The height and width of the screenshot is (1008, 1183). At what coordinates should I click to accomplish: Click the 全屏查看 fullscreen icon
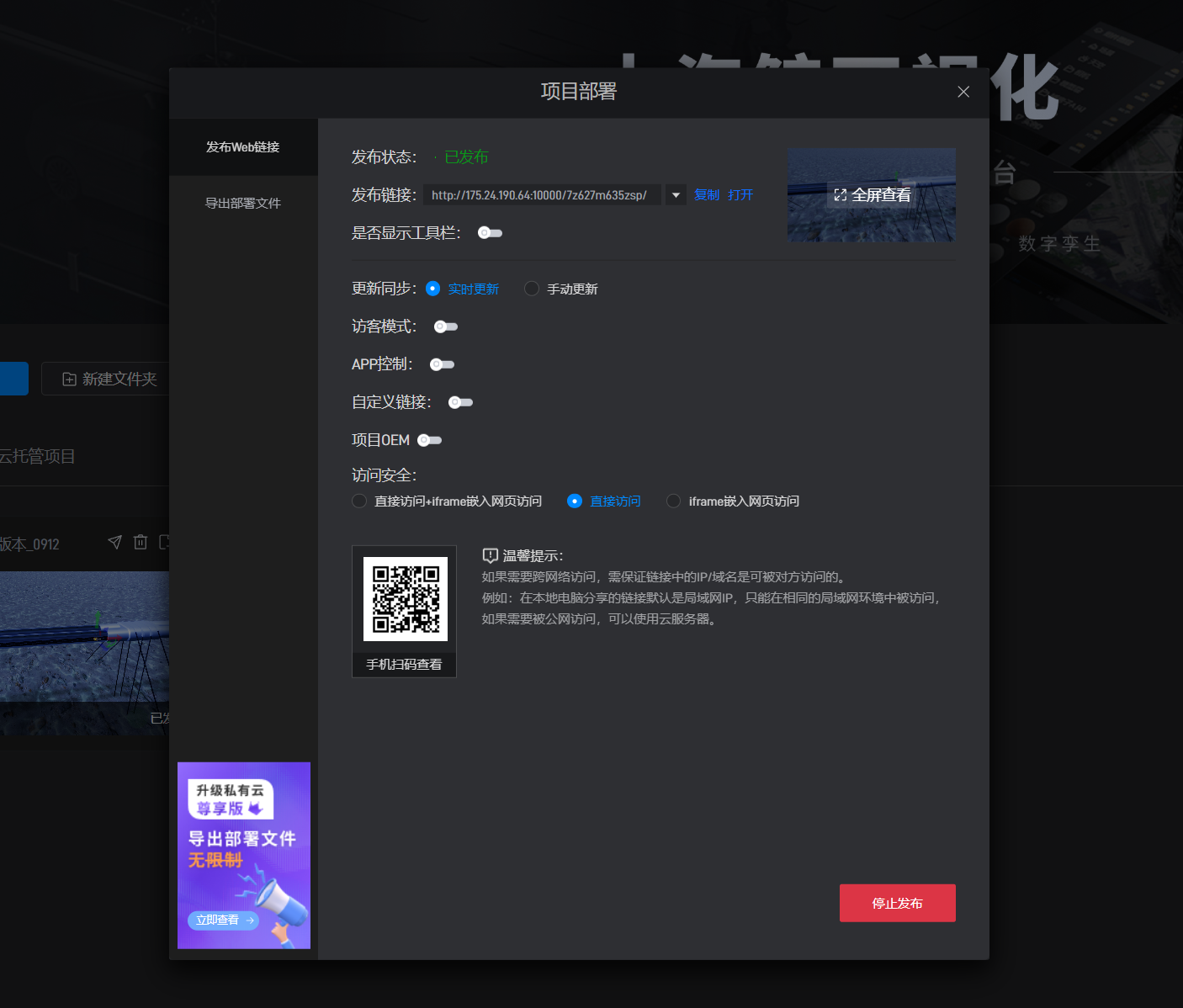pyautogui.click(x=840, y=195)
